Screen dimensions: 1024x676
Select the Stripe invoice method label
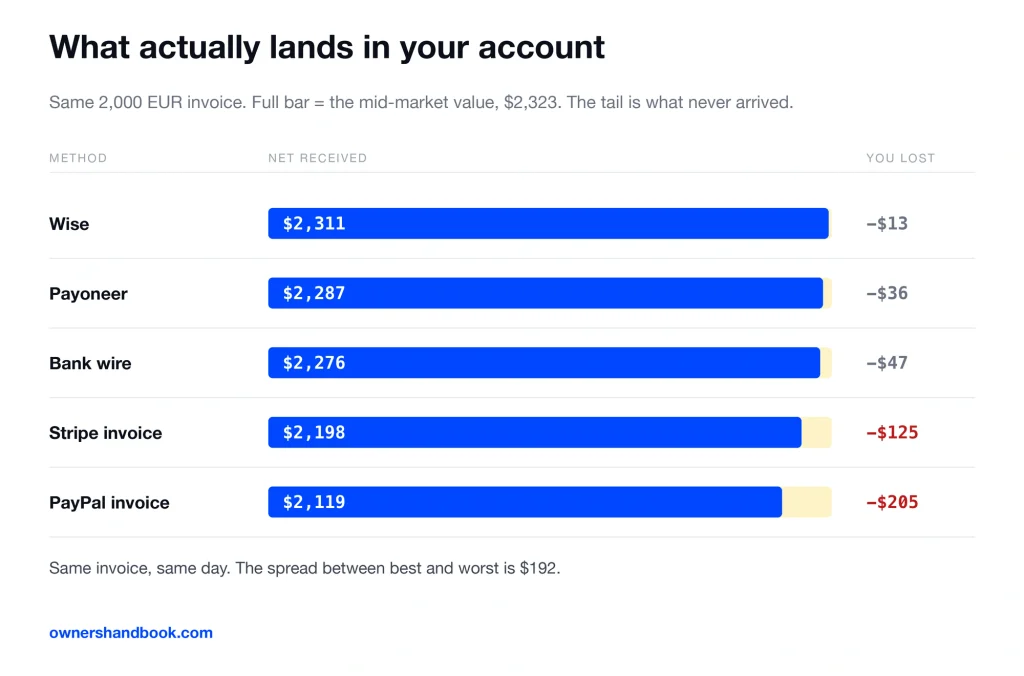[x=105, y=433]
